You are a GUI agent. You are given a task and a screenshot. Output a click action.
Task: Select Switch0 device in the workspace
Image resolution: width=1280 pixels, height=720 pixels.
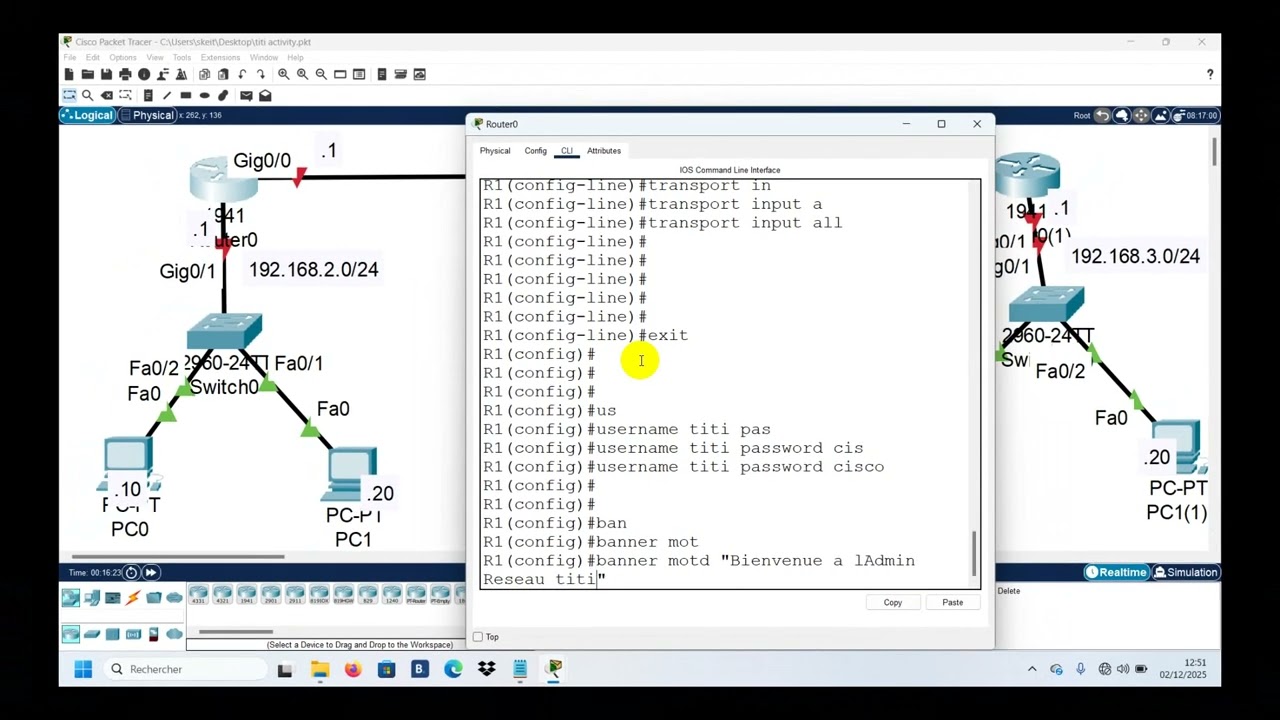pos(224,333)
